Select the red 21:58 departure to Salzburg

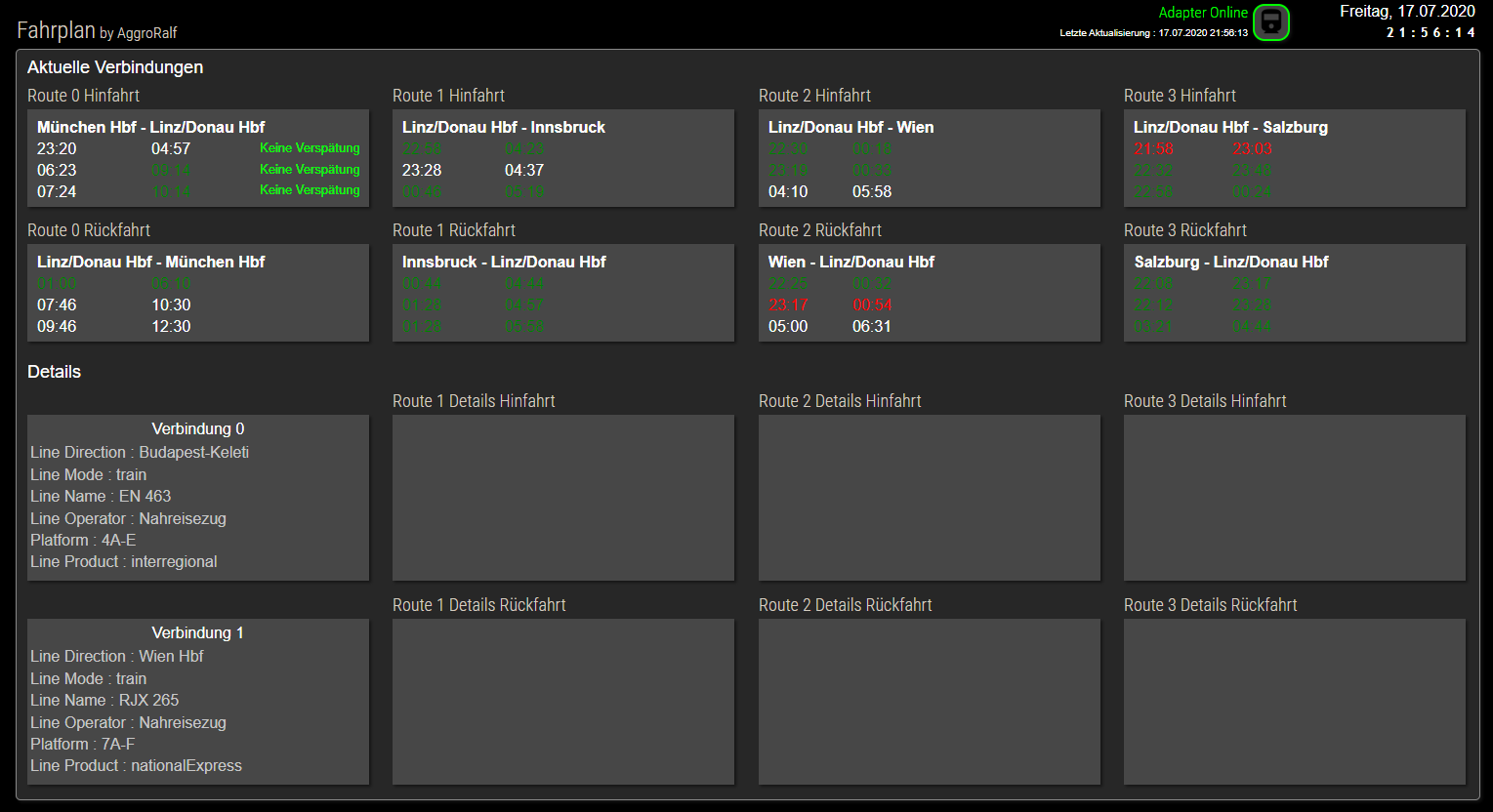[x=1153, y=148]
